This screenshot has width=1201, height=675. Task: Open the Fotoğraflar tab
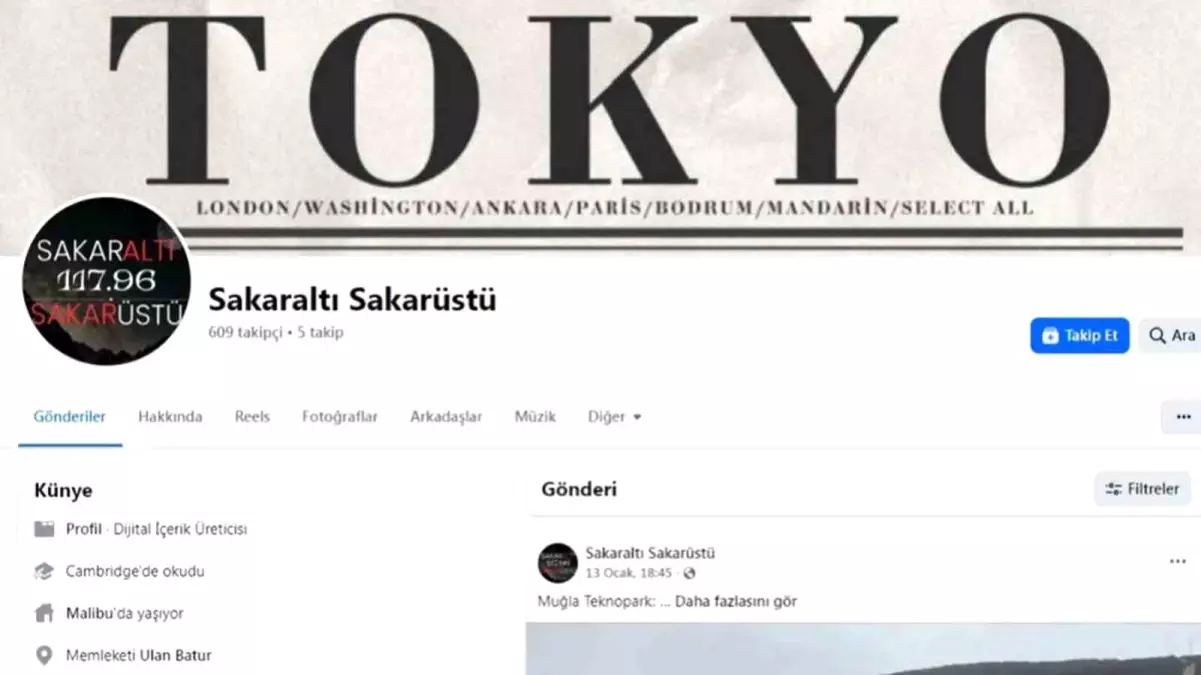pyautogui.click(x=340, y=417)
